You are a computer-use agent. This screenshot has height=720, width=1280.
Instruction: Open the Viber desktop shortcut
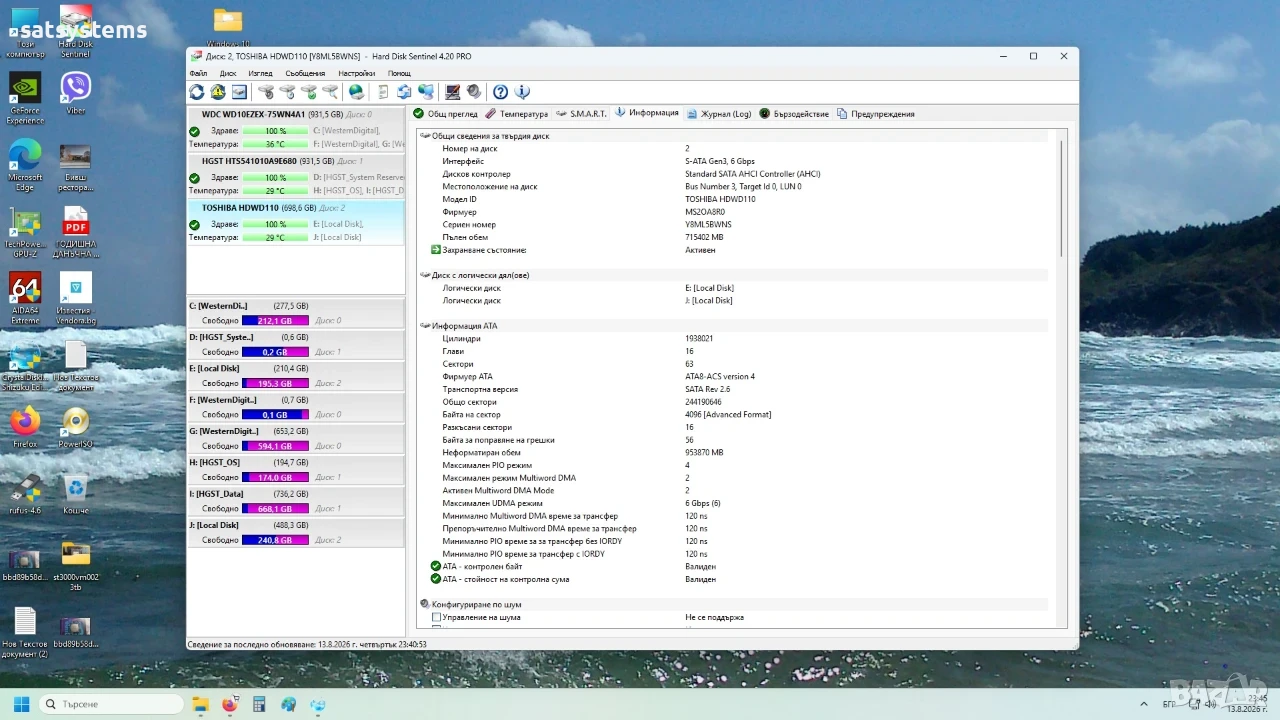tap(75, 92)
